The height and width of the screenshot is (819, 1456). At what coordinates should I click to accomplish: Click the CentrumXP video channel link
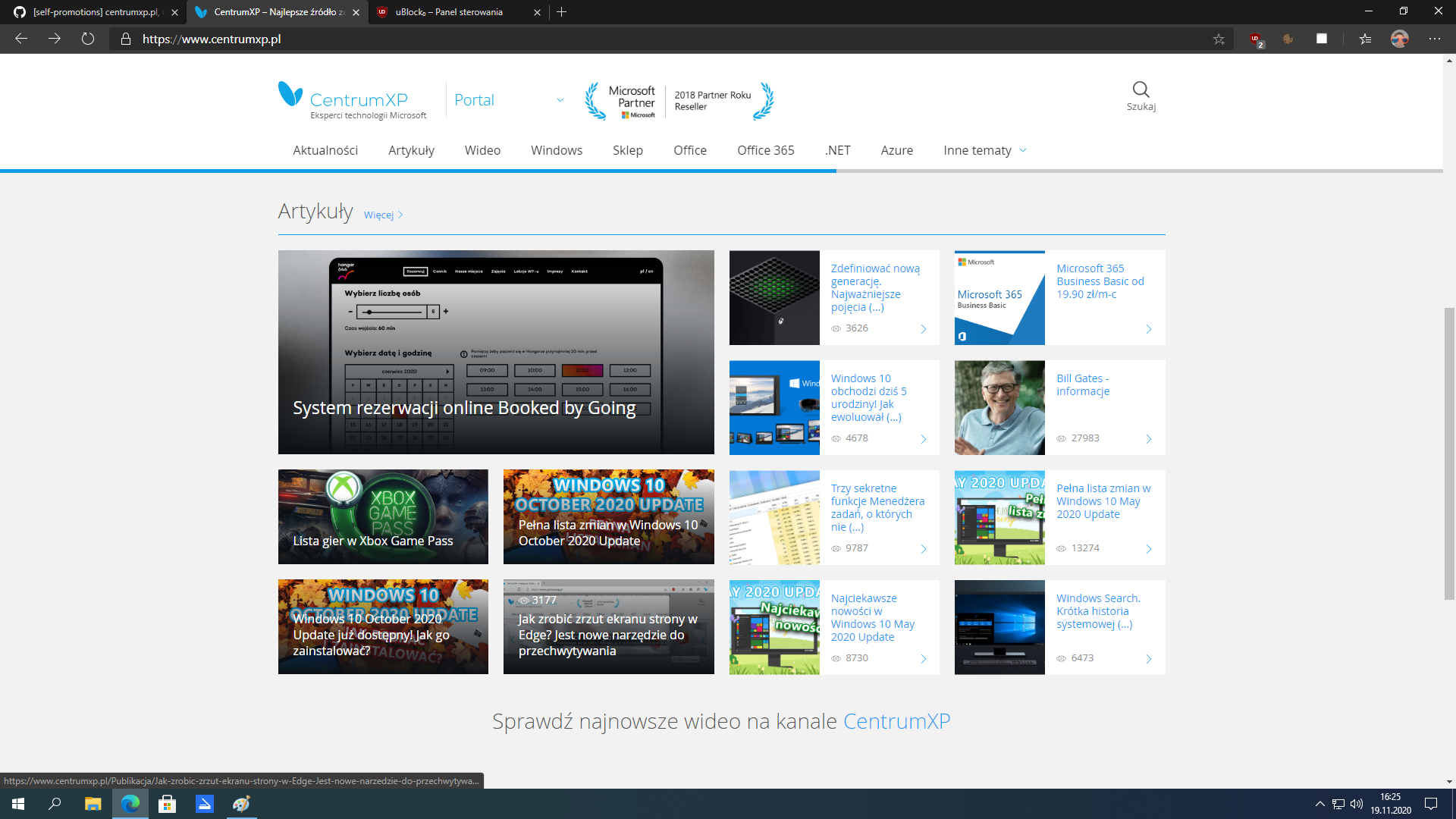(896, 721)
